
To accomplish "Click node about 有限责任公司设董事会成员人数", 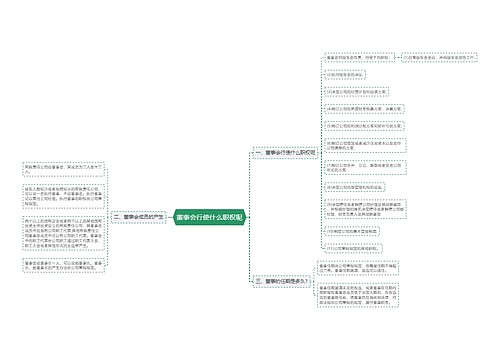I will pyautogui.click(x=63, y=169).
